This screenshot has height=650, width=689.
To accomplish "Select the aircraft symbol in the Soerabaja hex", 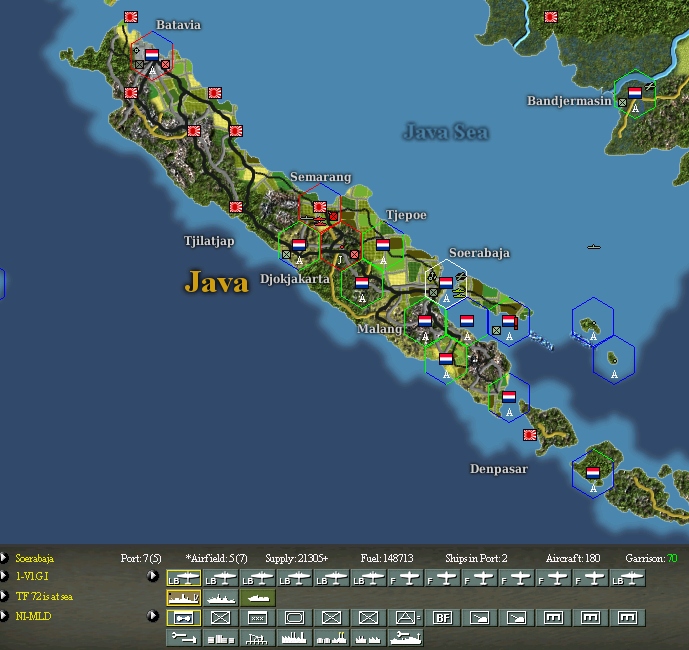I will click(460, 276).
